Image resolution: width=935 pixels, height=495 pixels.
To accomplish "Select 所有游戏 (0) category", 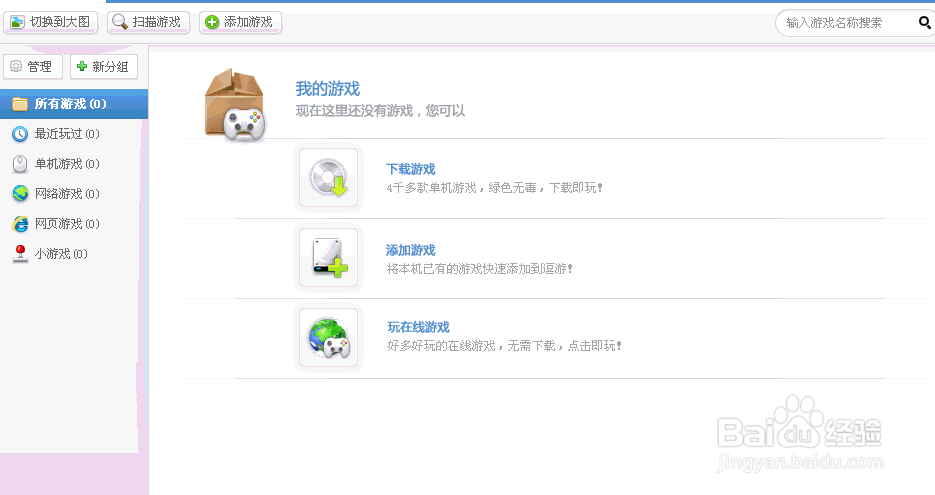I will 74,104.
